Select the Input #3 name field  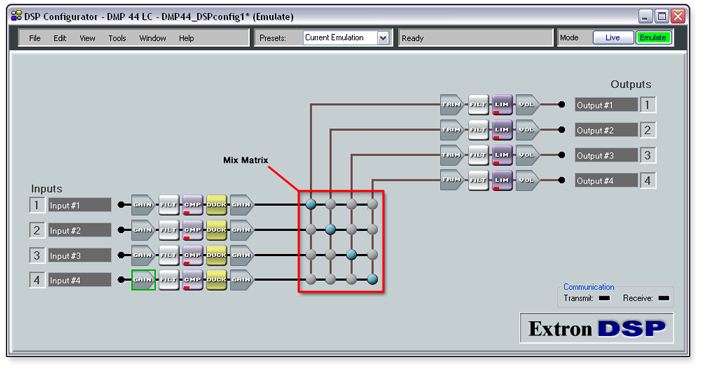[80, 255]
